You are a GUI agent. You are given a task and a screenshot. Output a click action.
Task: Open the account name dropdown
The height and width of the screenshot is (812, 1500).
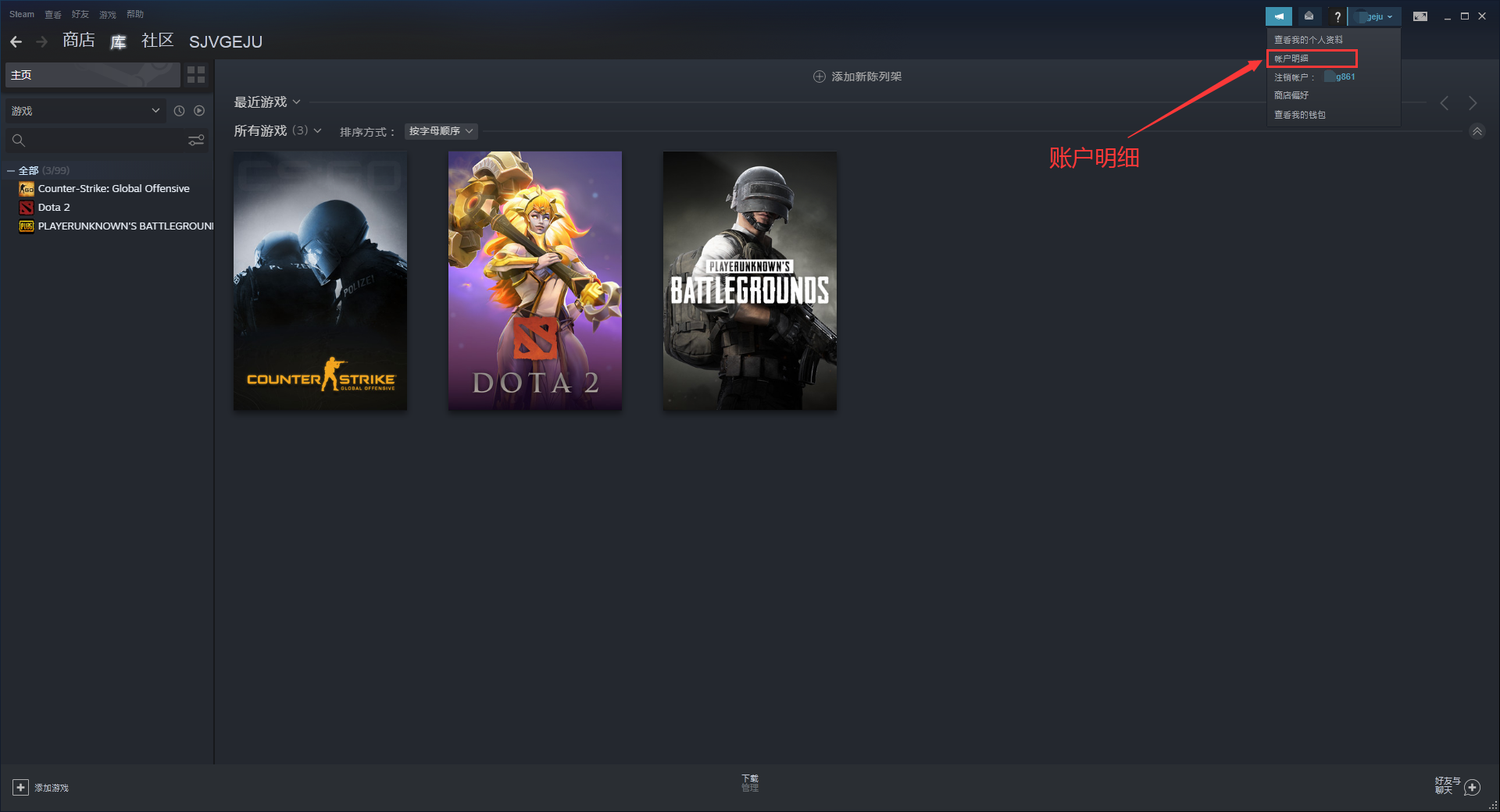point(1376,16)
